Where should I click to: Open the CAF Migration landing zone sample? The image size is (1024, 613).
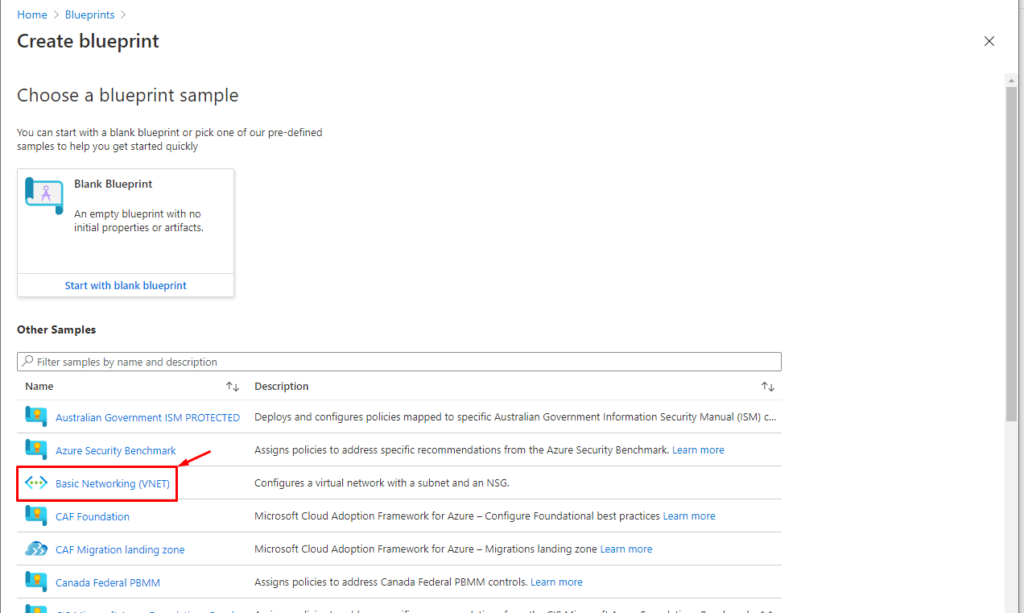click(x=120, y=550)
